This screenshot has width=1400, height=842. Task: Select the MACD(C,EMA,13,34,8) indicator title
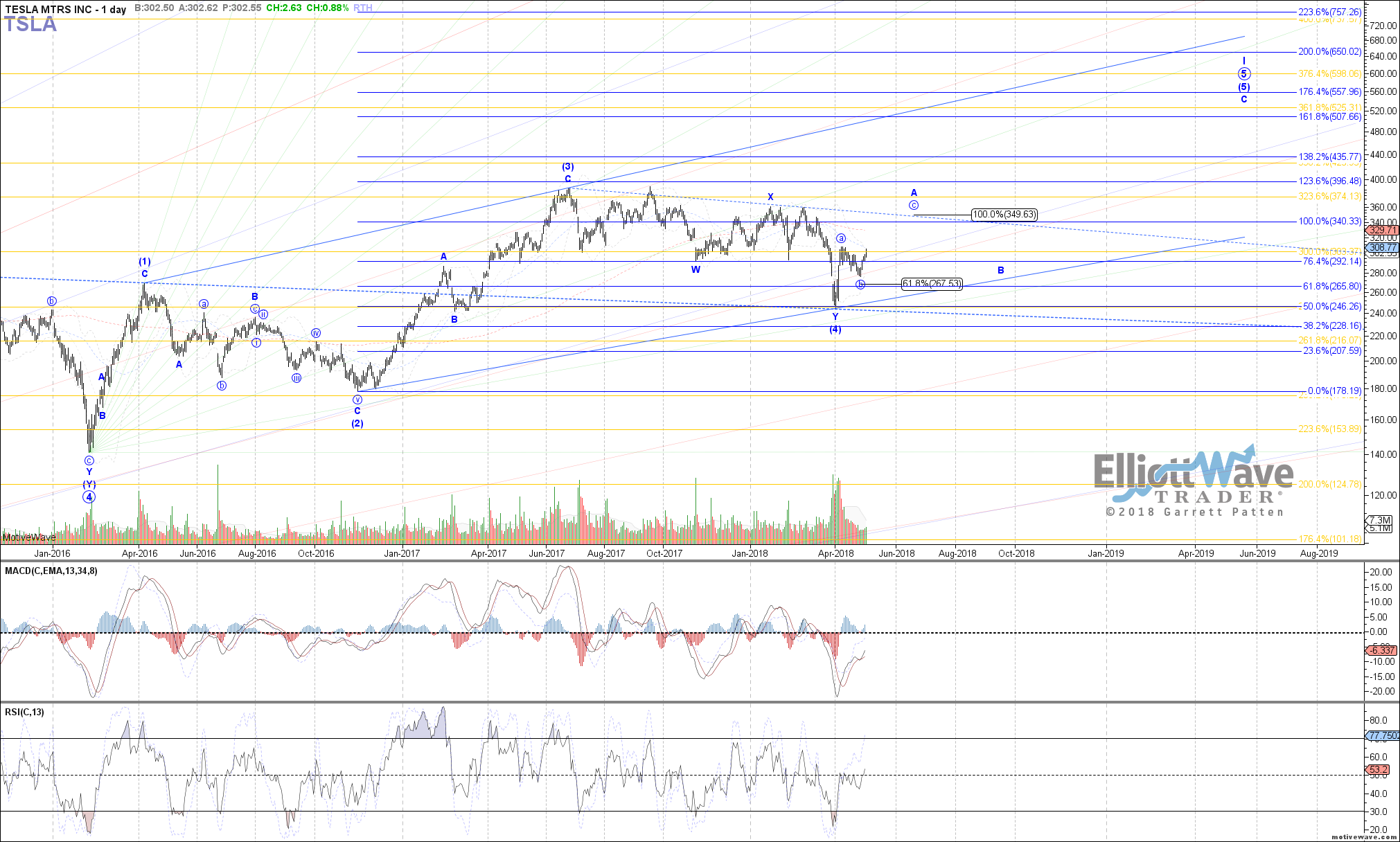(x=51, y=571)
